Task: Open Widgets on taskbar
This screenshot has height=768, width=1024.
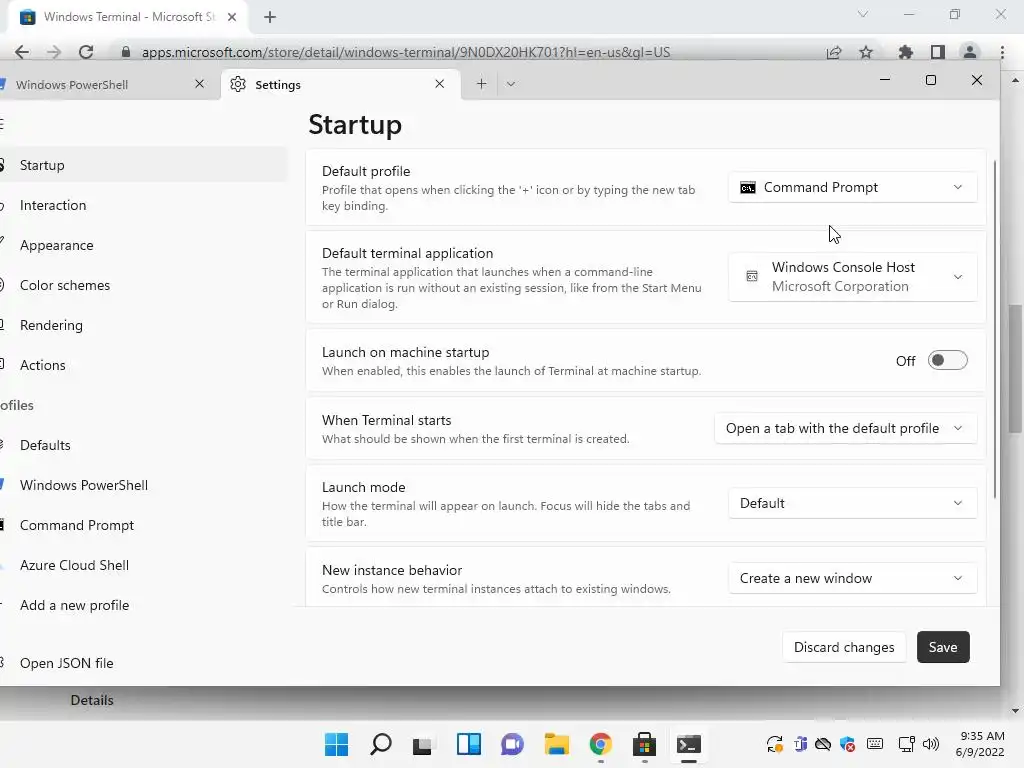Action: coord(469,744)
